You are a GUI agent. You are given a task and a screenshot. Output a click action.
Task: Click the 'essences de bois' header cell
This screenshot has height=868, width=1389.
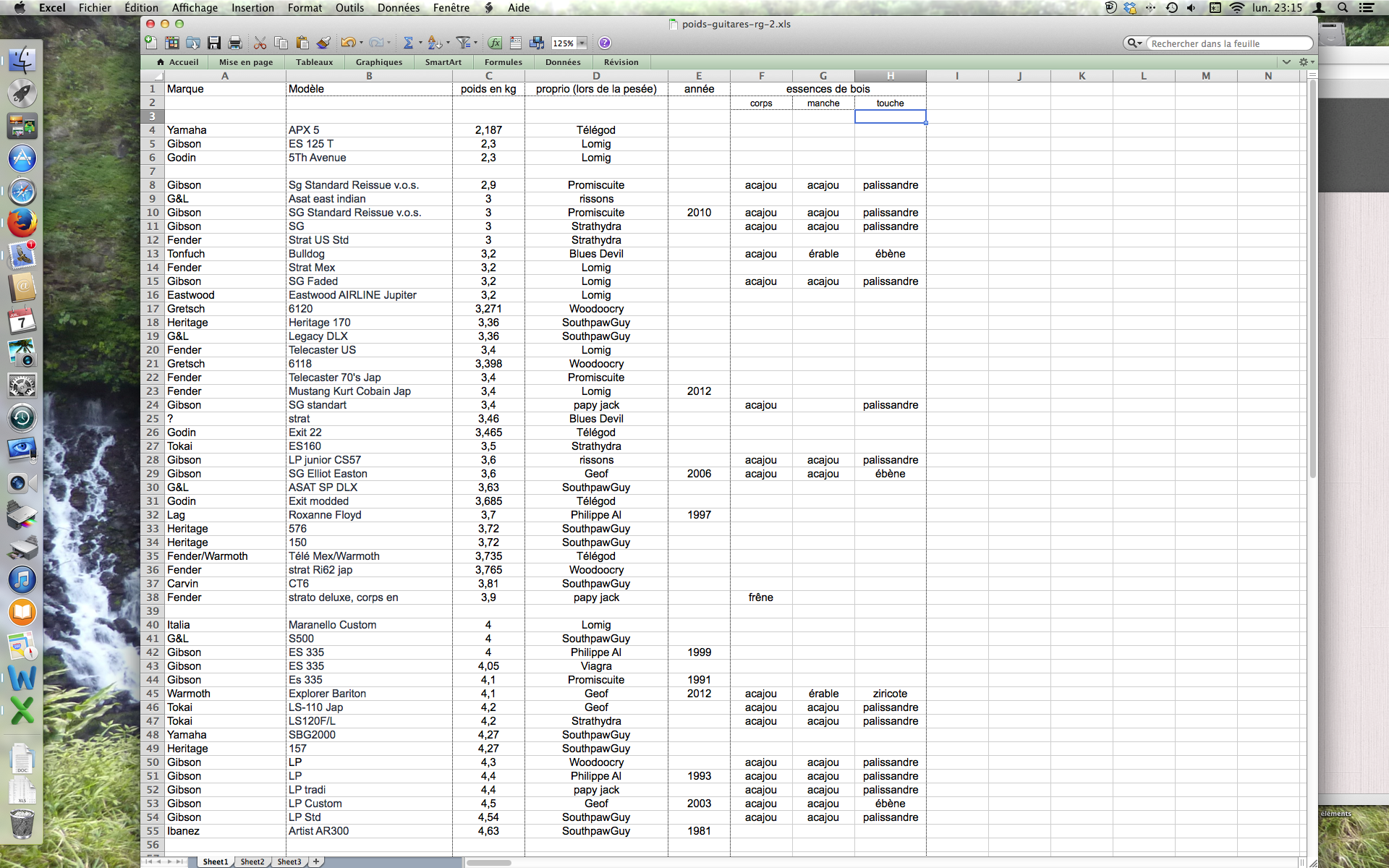[828, 89]
